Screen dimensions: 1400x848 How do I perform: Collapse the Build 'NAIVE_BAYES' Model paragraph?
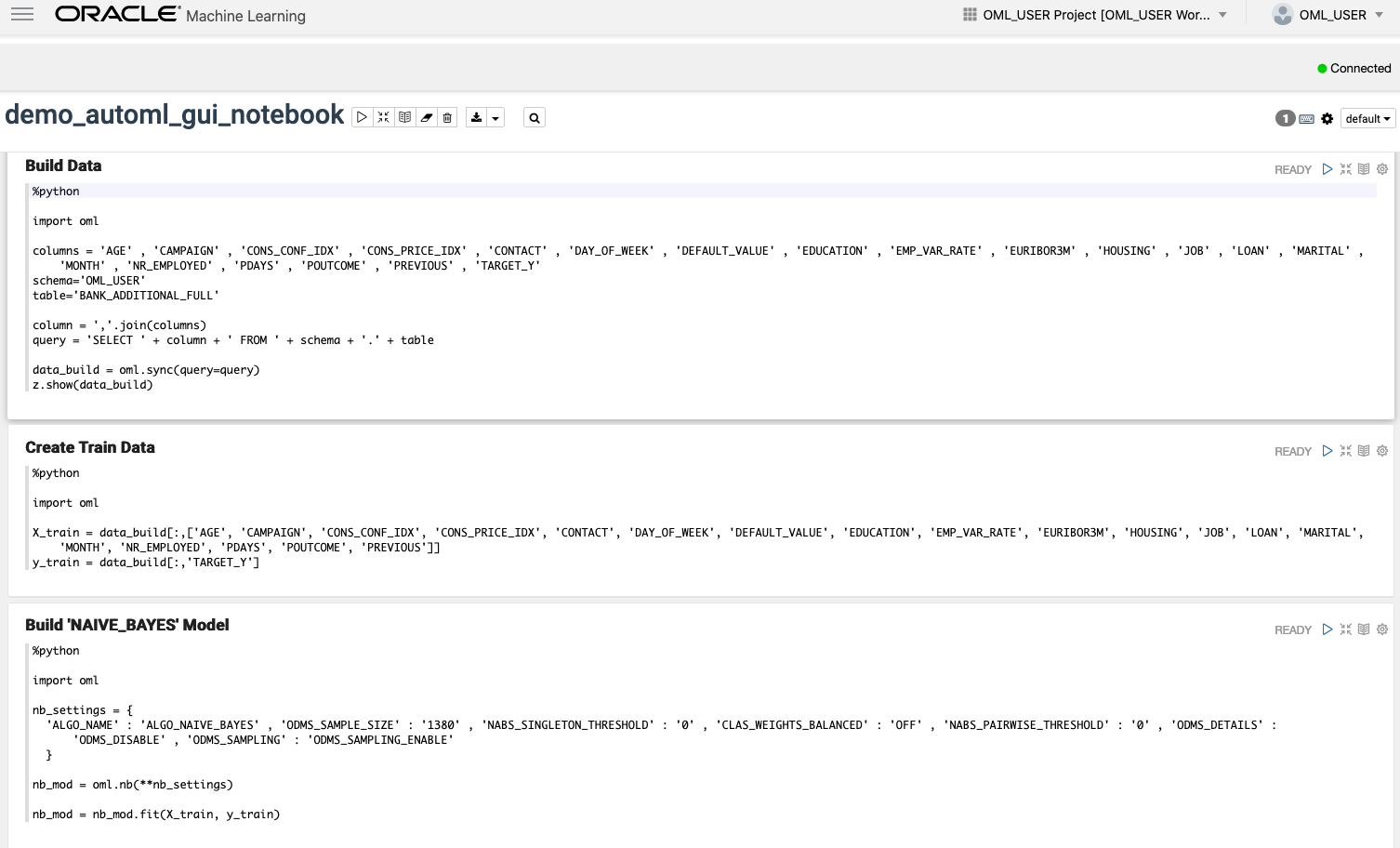point(1346,629)
